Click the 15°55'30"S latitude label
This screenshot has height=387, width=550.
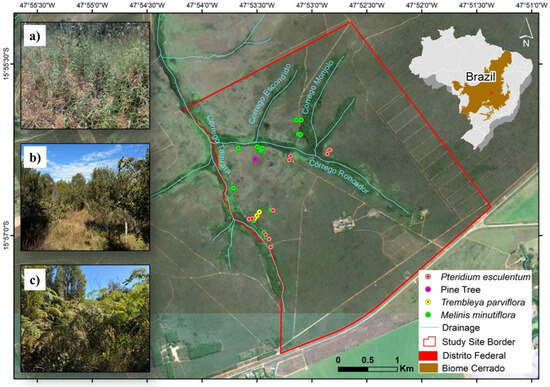[7, 64]
